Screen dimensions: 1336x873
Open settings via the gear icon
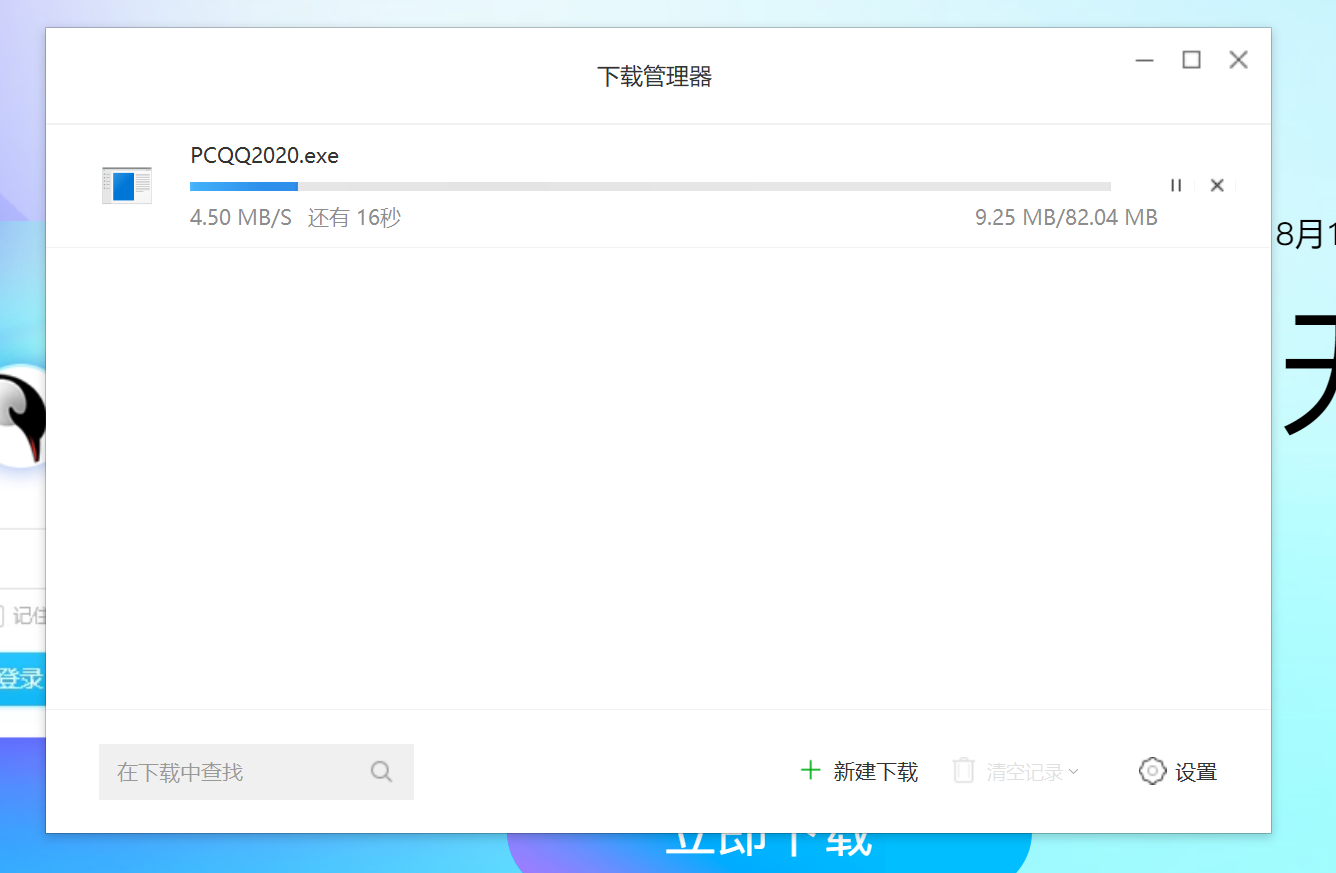pos(1152,771)
